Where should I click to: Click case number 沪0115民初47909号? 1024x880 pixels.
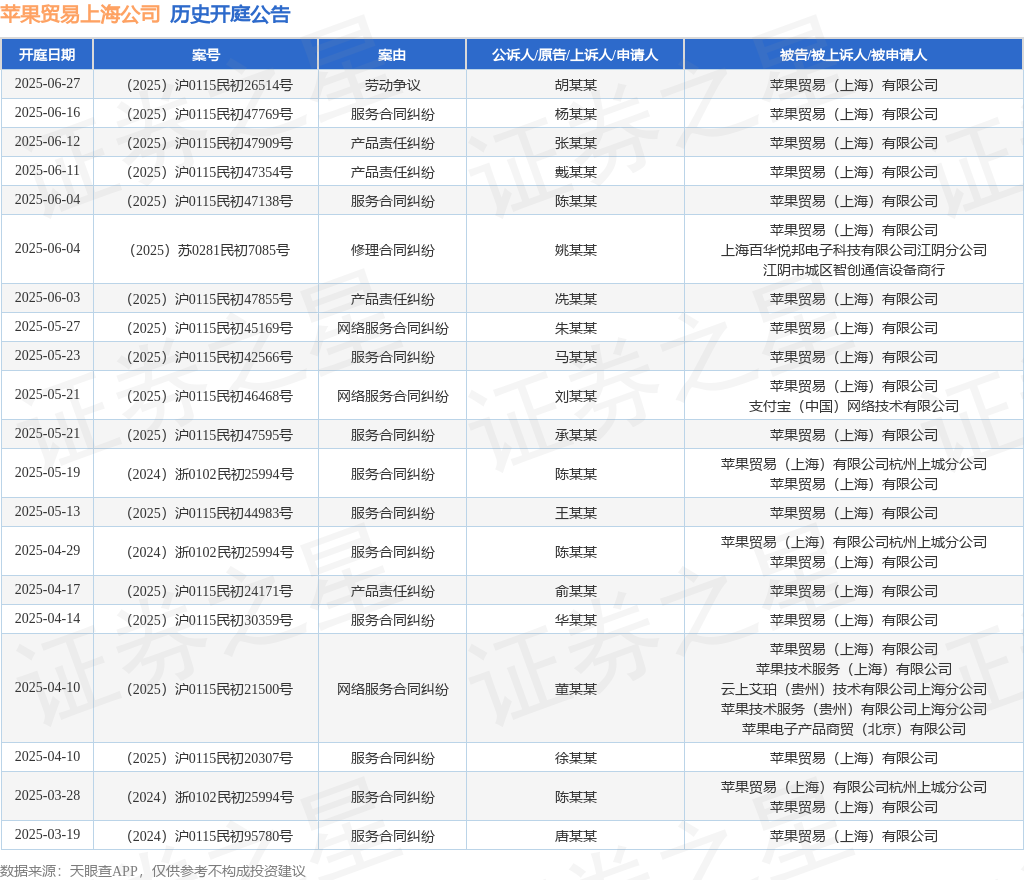[234, 143]
